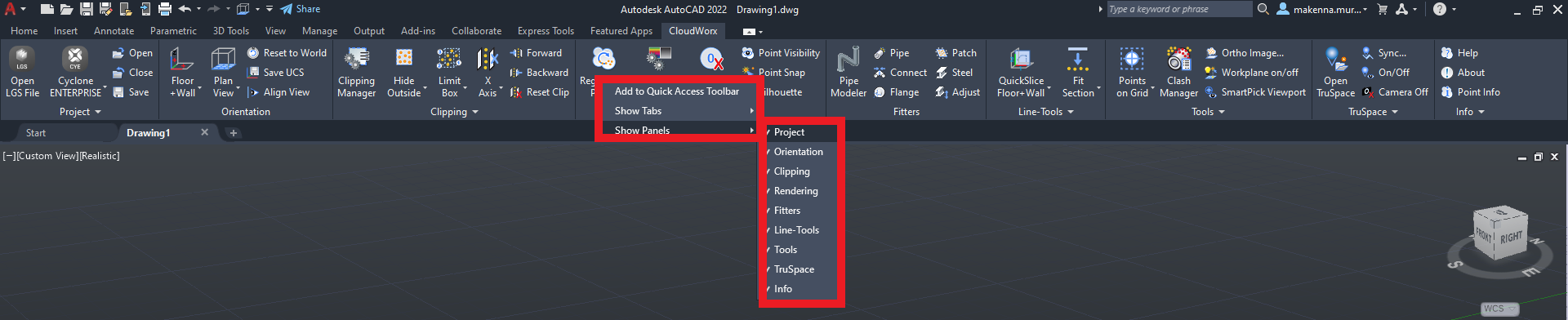Open the Clash Manager
This screenshot has height=320, width=1568.
(x=1178, y=72)
